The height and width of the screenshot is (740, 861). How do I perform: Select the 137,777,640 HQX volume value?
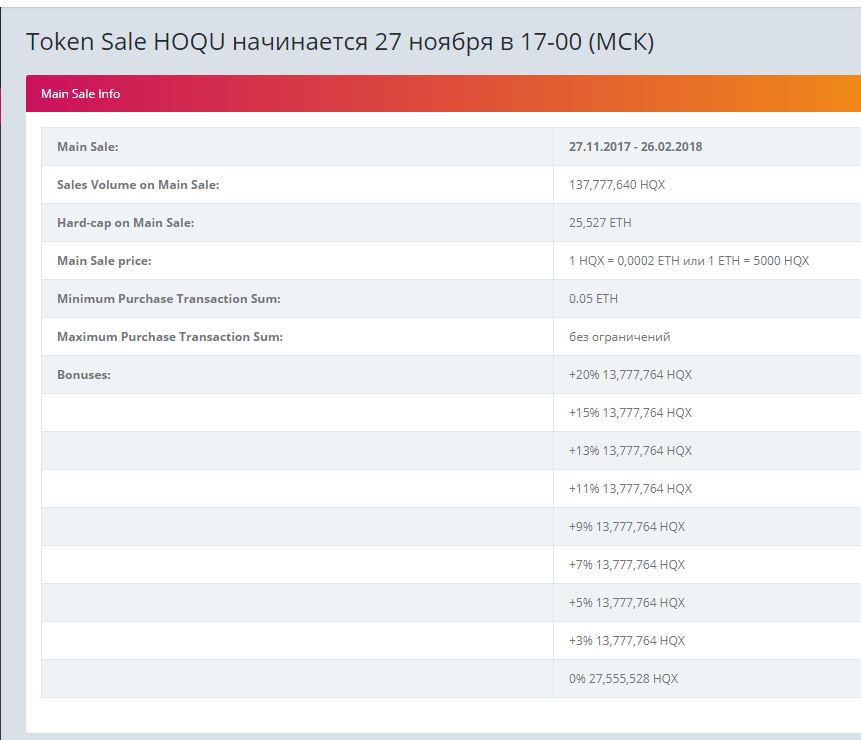click(x=617, y=185)
